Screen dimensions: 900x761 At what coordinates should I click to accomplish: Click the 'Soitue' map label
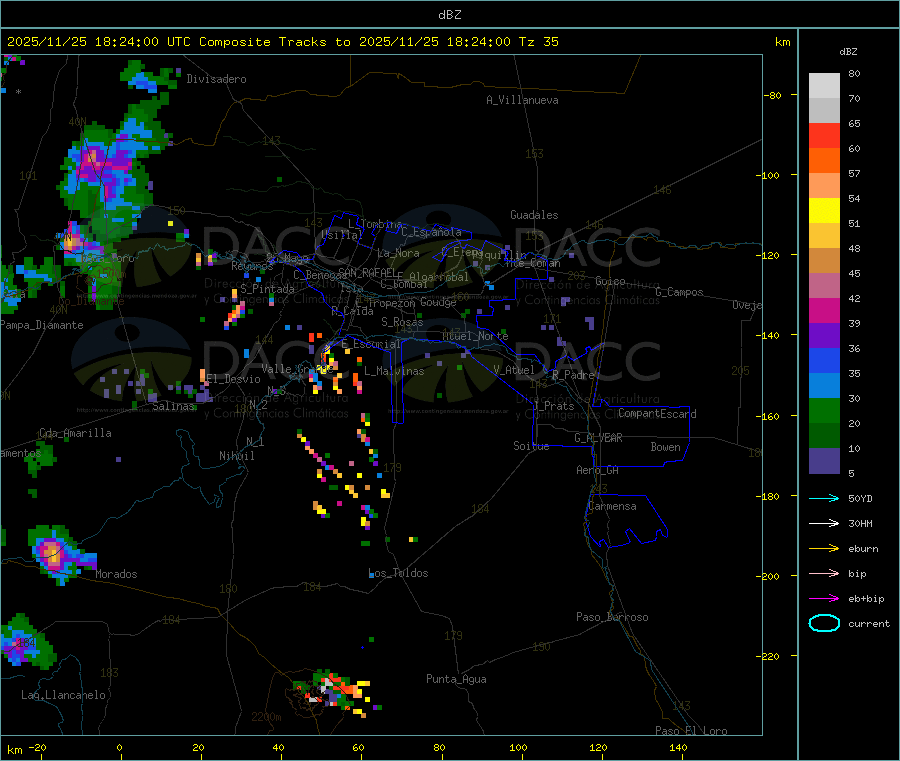point(531,446)
